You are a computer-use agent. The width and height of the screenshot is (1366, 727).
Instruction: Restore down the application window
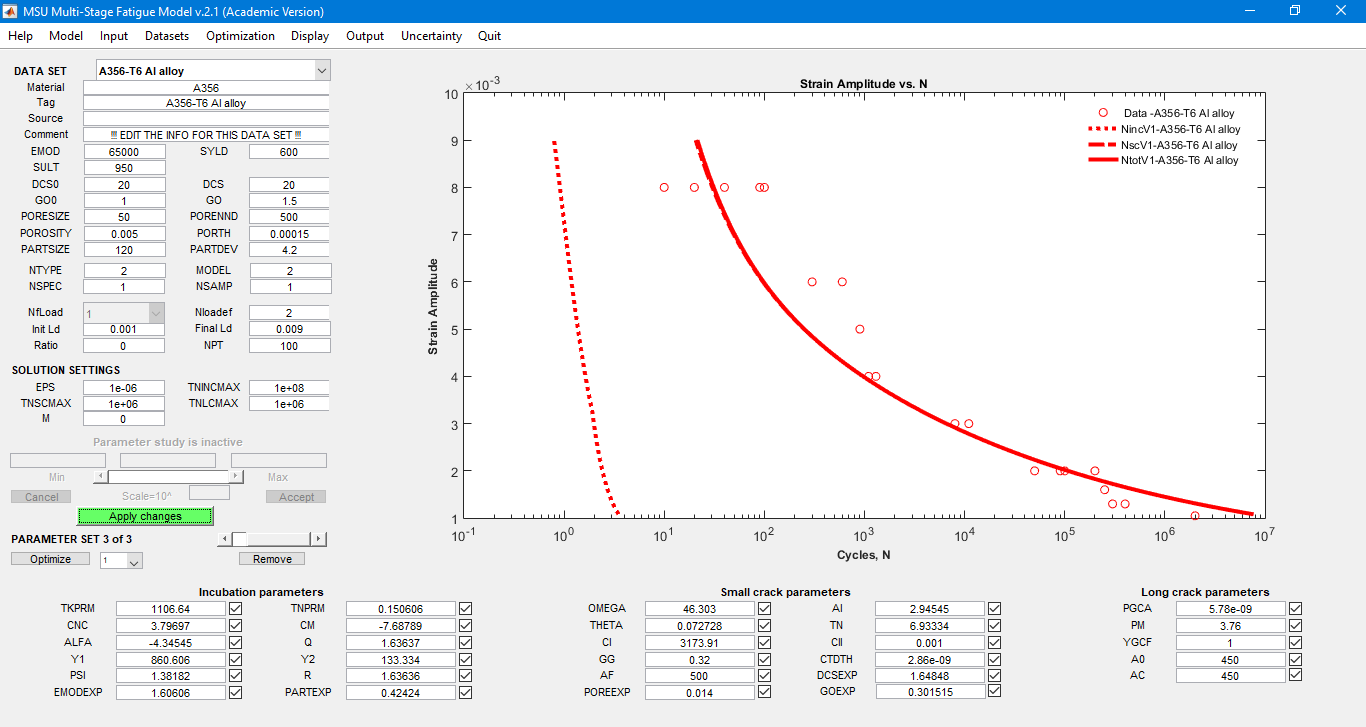[1295, 11]
